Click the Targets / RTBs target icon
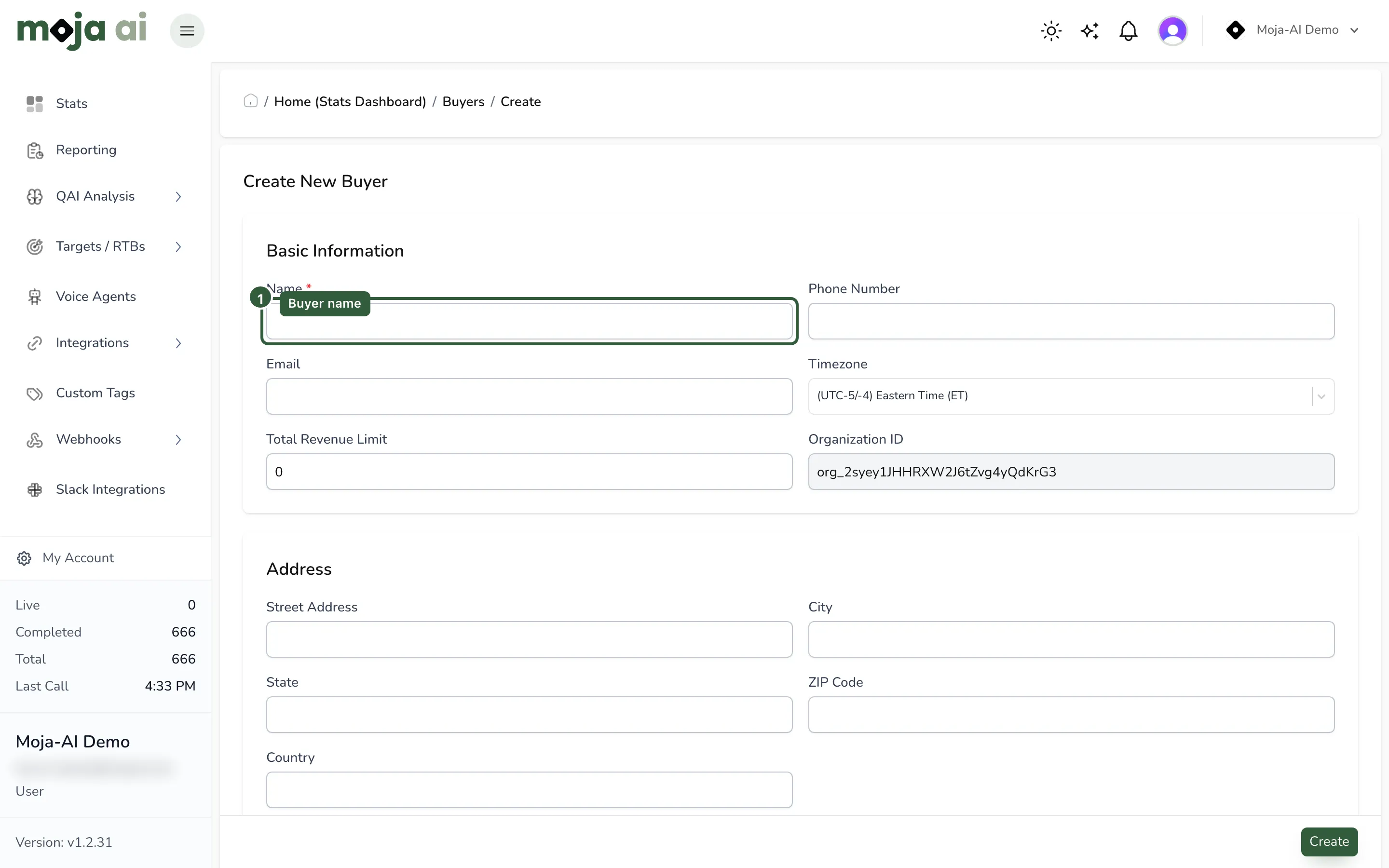 tap(34, 246)
